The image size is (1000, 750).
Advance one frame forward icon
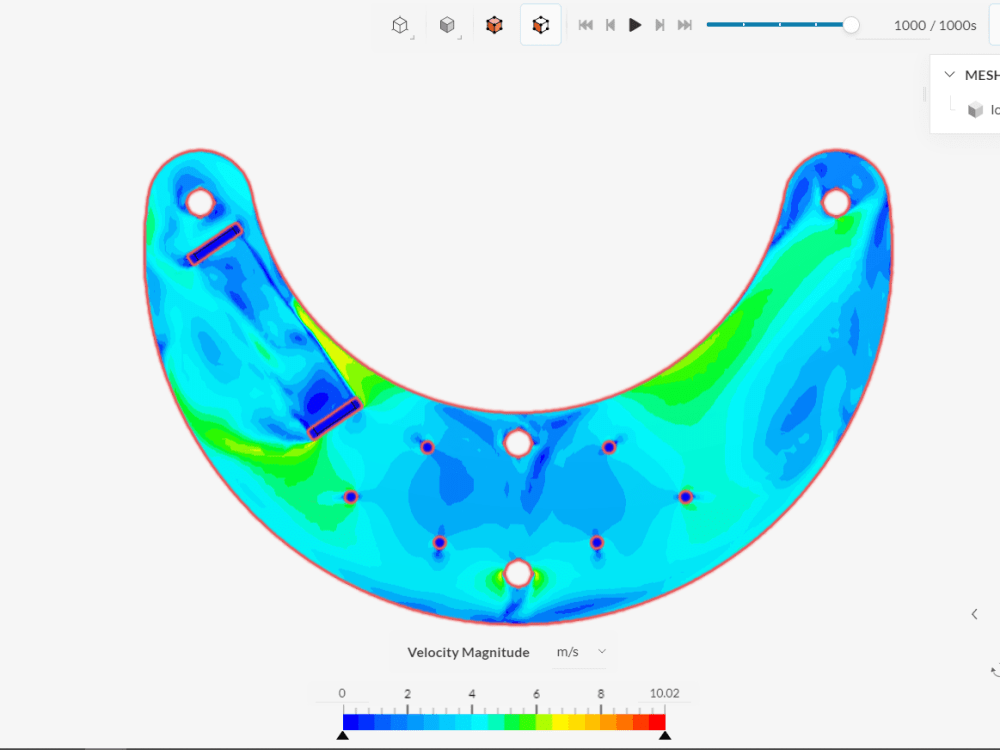pos(660,25)
